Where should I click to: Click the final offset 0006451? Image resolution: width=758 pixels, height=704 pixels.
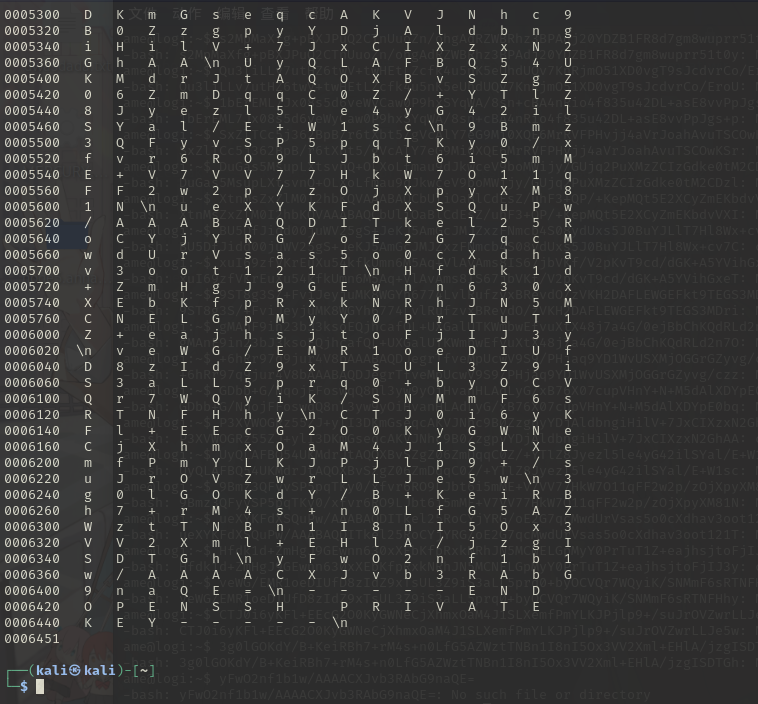[x=32, y=639]
